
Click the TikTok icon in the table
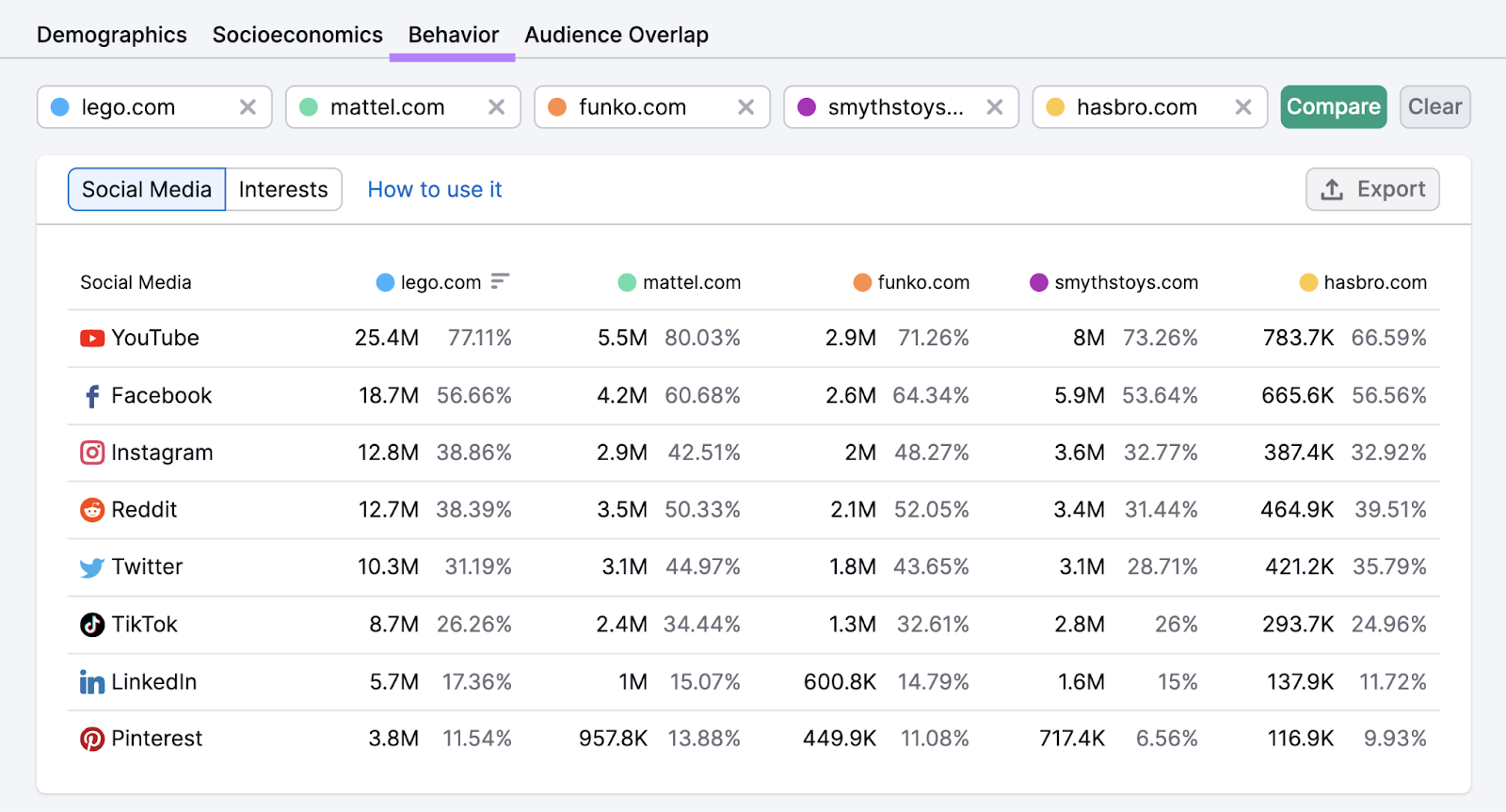[91, 625]
